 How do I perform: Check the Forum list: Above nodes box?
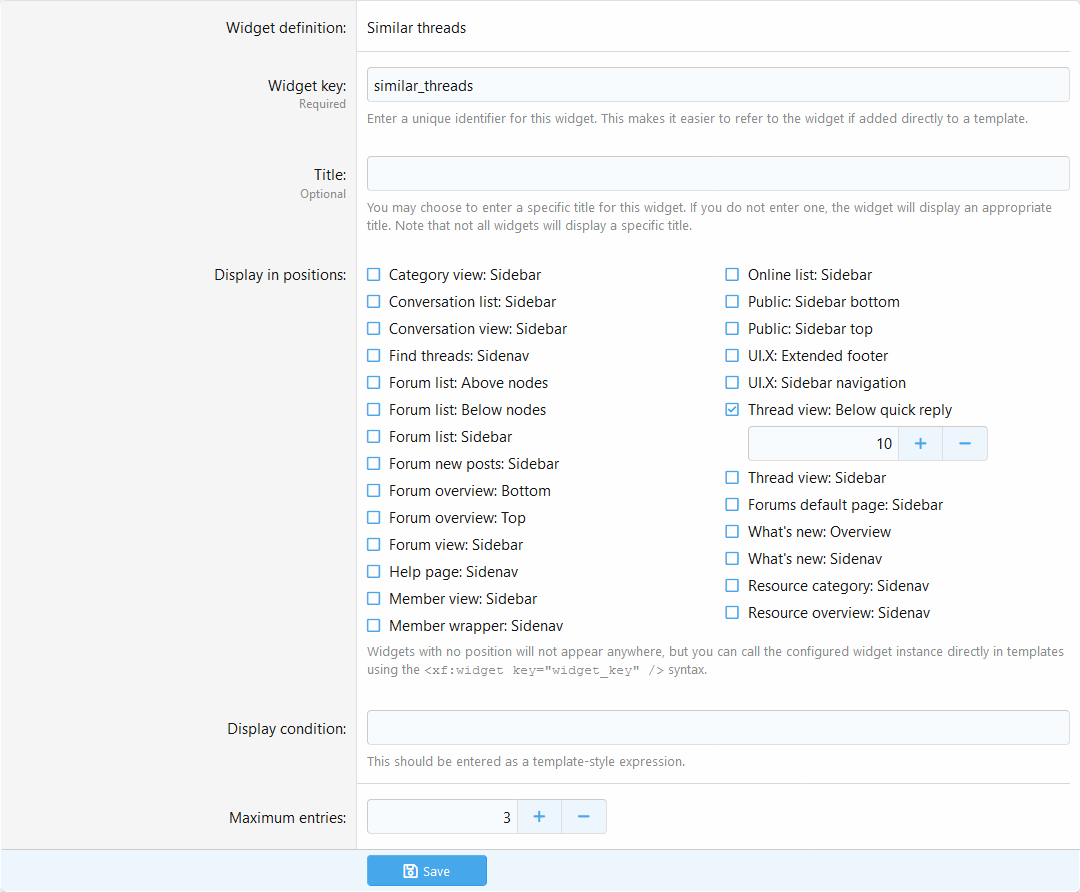374,383
